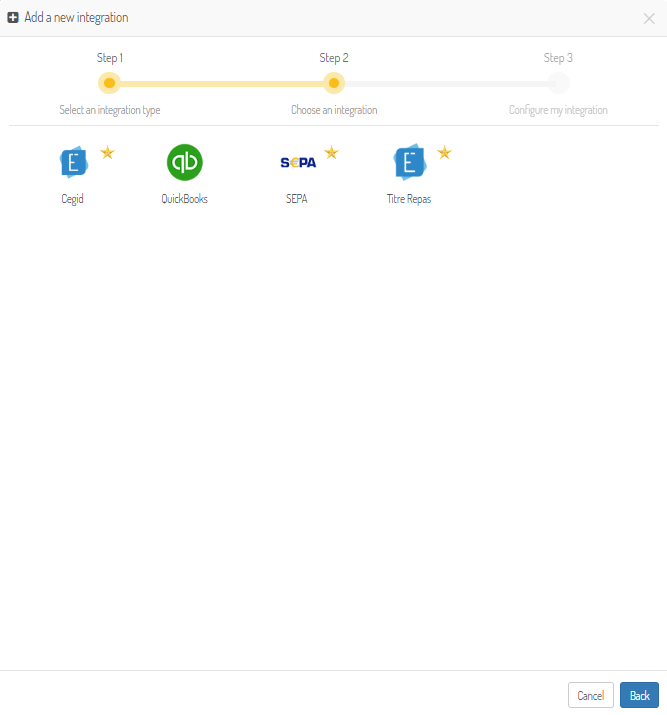Screen dimensions: 667x715
Task: Click the star beside the SEPA logo
Action: pyautogui.click(x=331, y=152)
